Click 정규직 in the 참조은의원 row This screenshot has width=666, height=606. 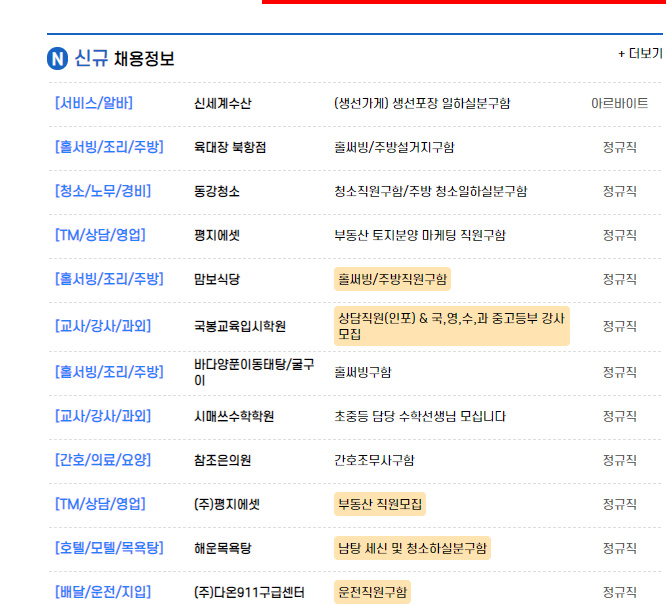coord(620,460)
